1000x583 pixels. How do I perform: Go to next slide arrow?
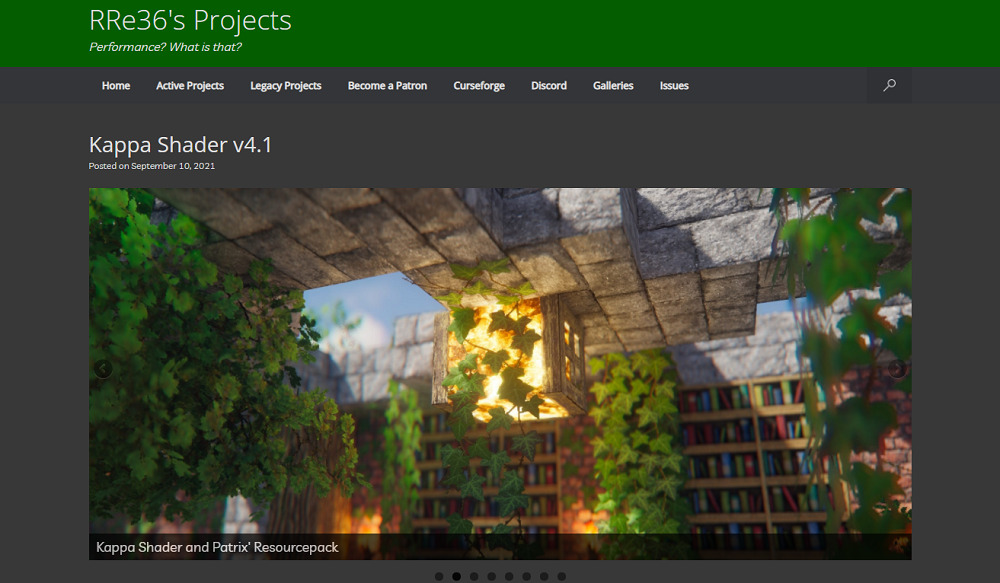(897, 369)
